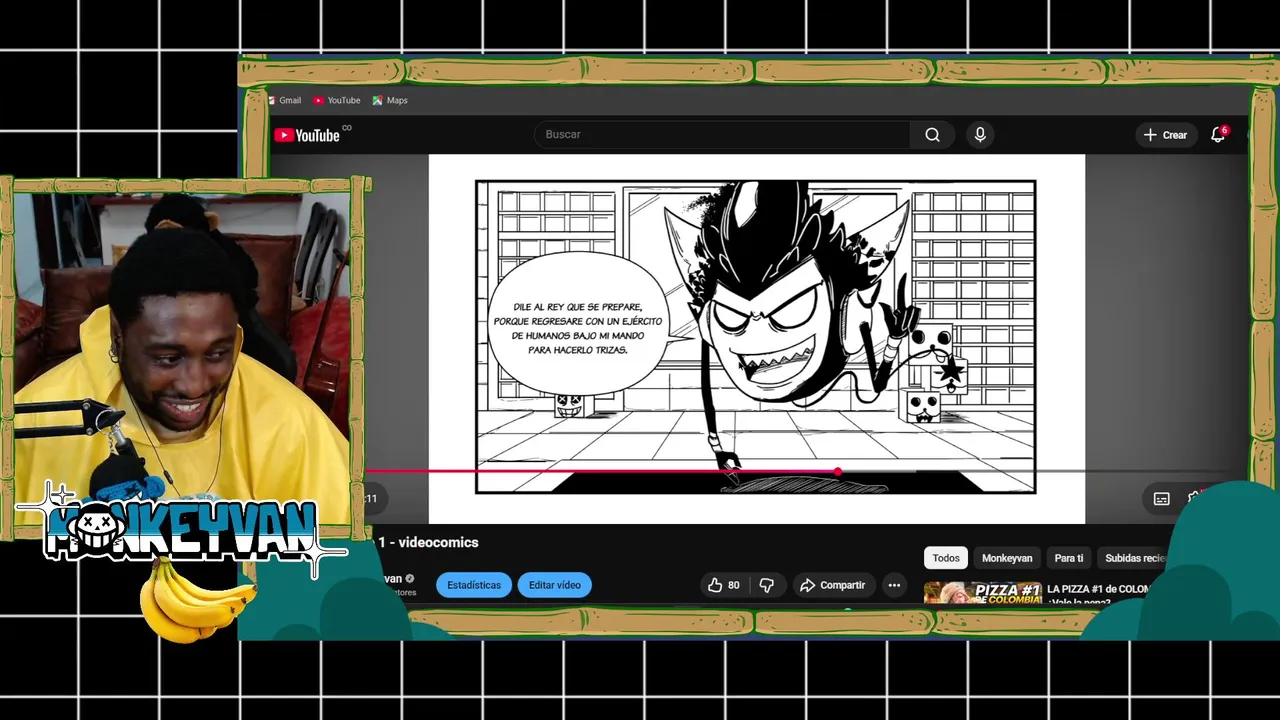
Task: Open the notifications bell
Action: [x=1218, y=135]
